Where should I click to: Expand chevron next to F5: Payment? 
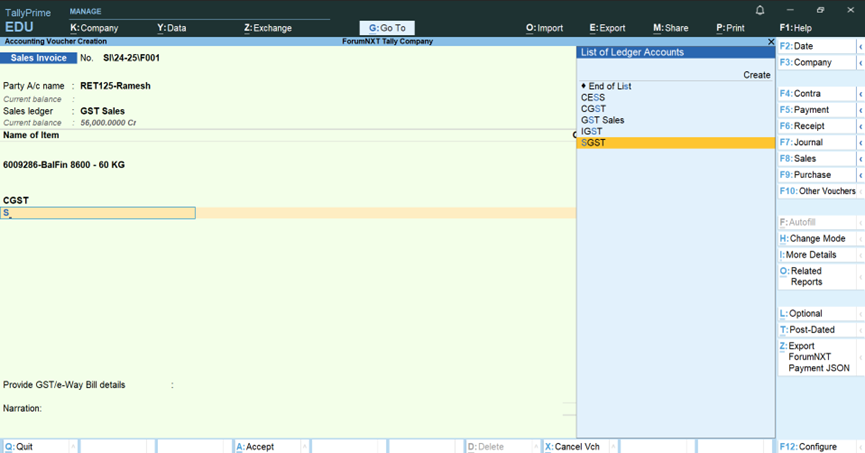[x=861, y=110]
